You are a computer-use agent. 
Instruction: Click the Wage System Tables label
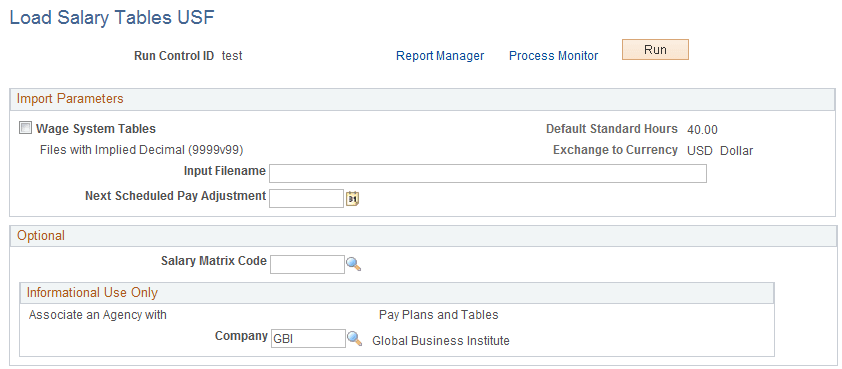tap(96, 128)
